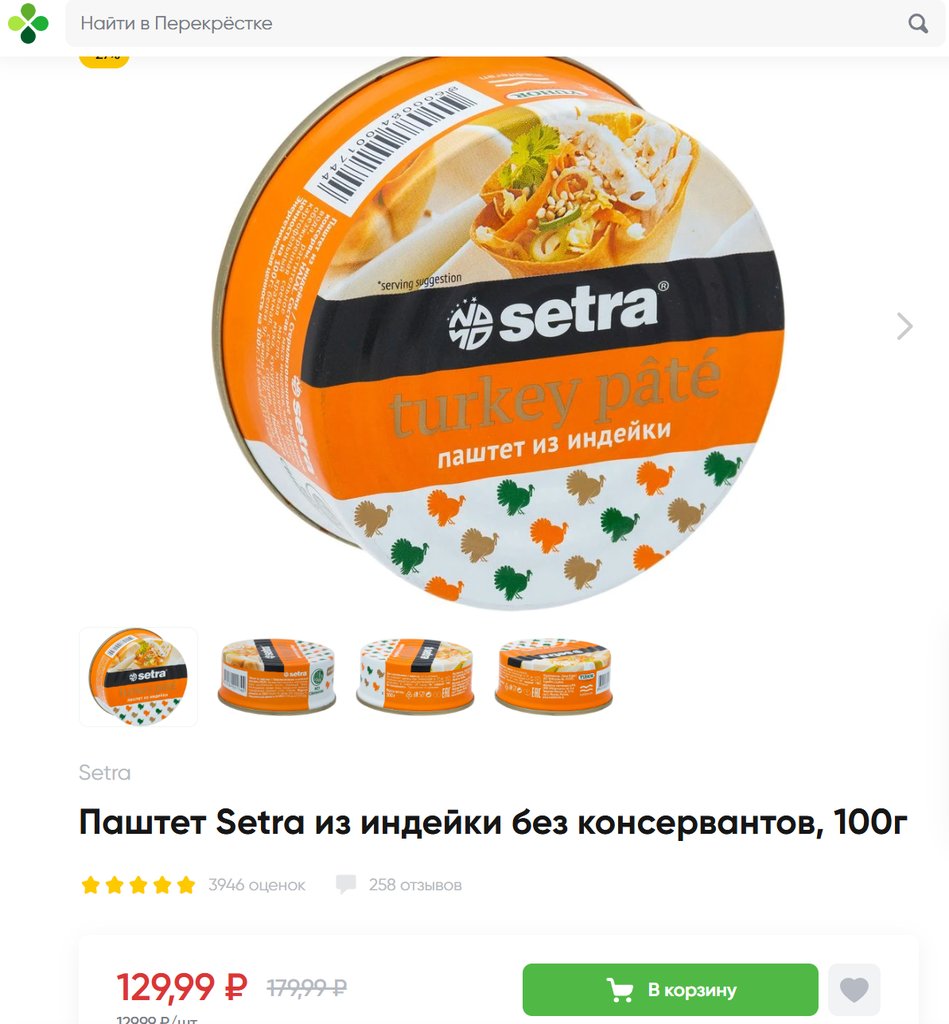Click the main Setra pâté product image
949x1024 pixels.
(500, 333)
